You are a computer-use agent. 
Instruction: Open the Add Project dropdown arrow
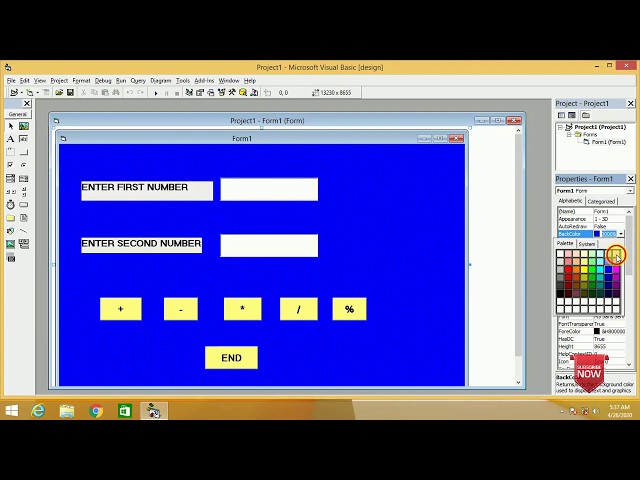click(x=21, y=93)
